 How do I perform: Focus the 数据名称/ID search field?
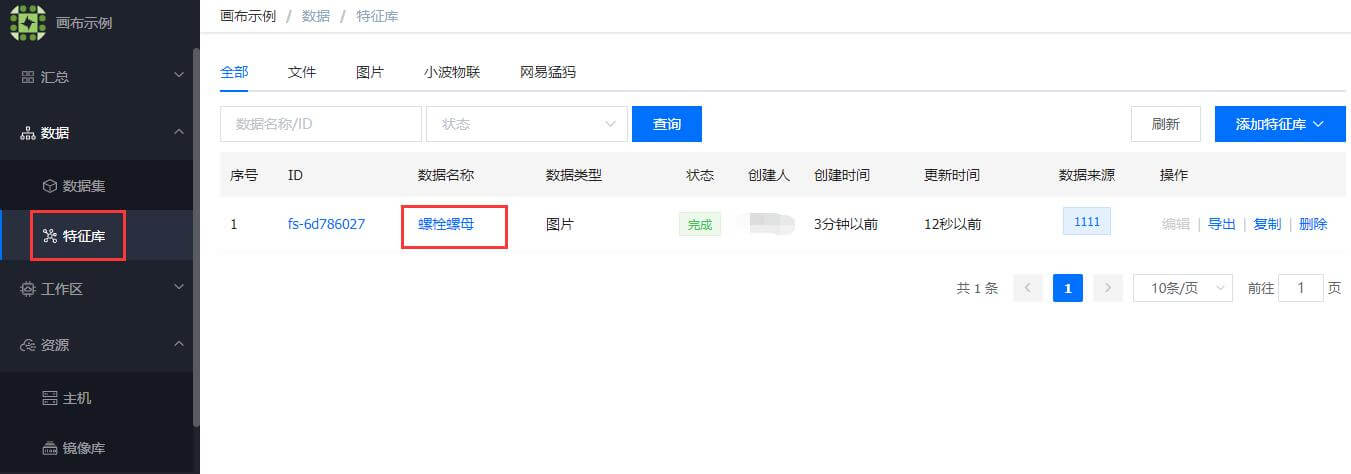pos(321,124)
